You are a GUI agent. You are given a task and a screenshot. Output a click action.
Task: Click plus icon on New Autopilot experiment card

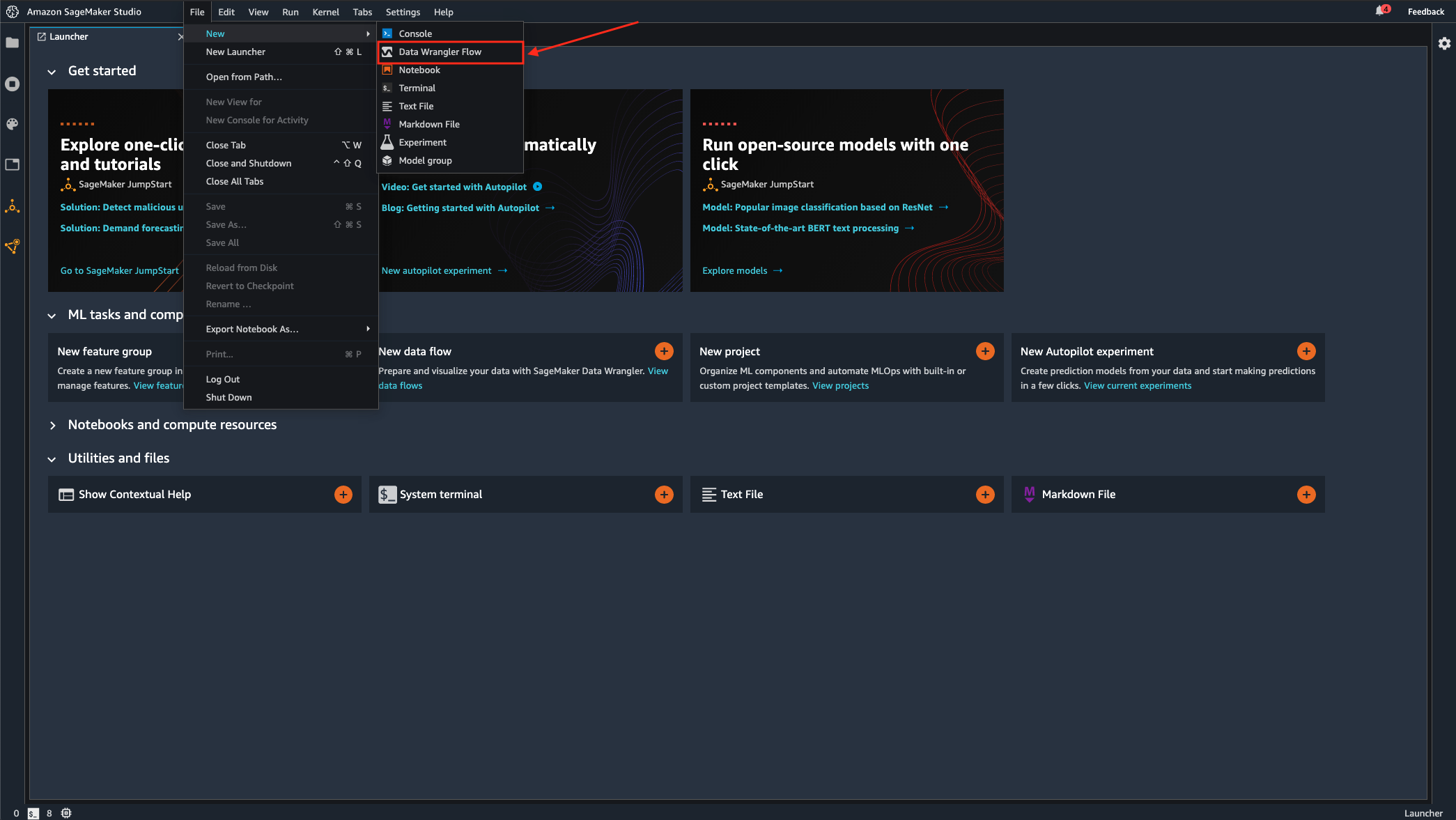pos(1306,351)
